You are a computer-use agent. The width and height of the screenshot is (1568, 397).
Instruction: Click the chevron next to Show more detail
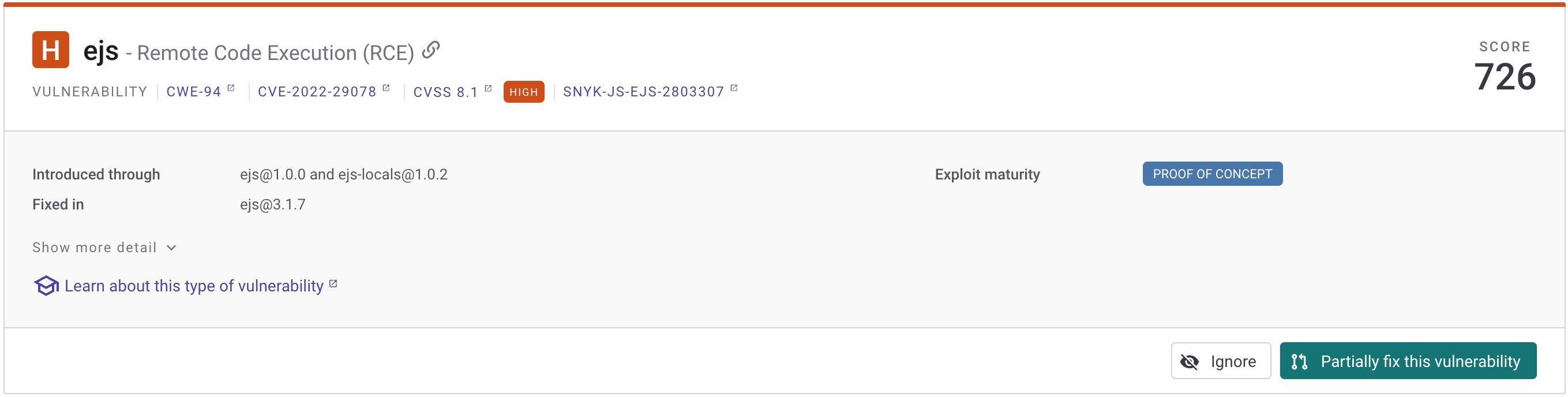(x=172, y=248)
